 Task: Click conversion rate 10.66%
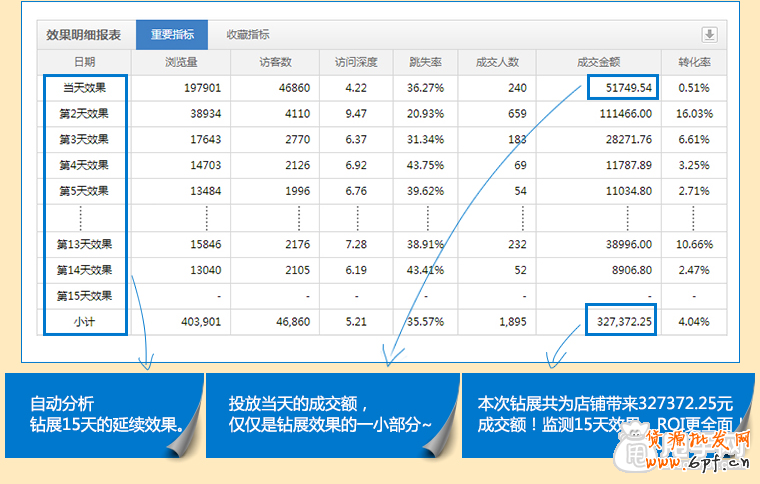pos(695,244)
